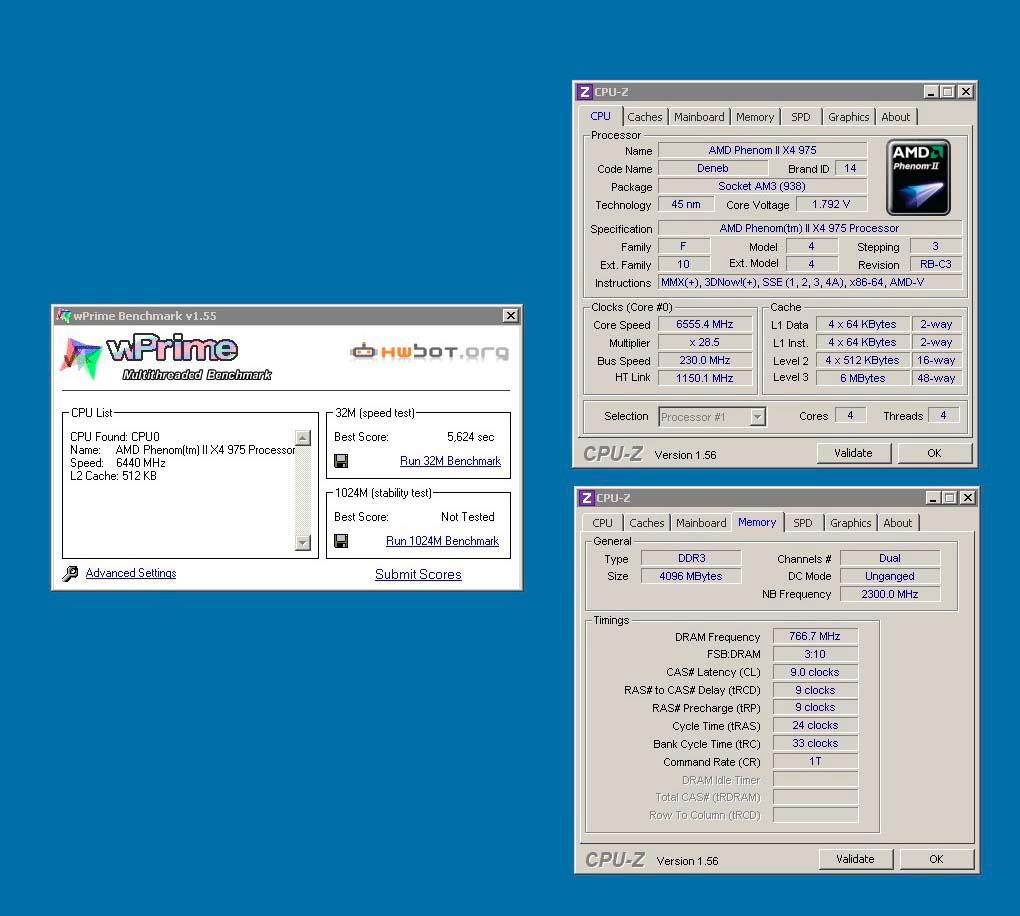The height and width of the screenshot is (916, 1020).
Task: Click the Speed: 6440 MHz line in CPU List
Action: [118, 463]
